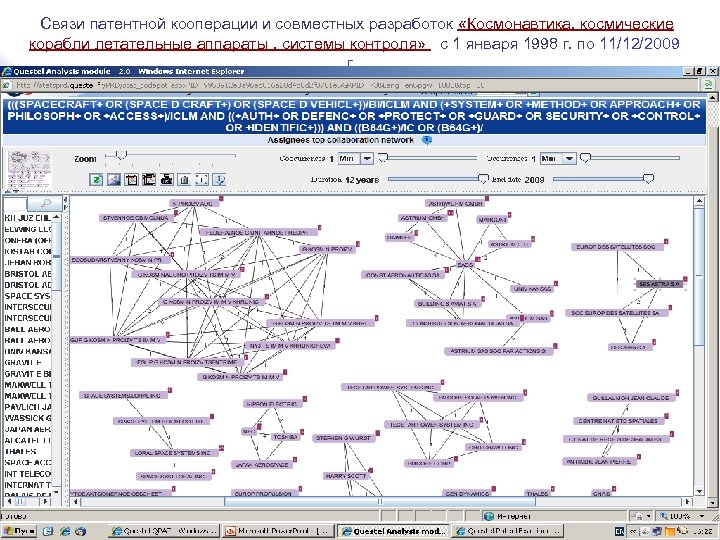Click the purple marker beside NIPPON ELECTRIC node
The image size is (720, 540).
pos(304,399)
